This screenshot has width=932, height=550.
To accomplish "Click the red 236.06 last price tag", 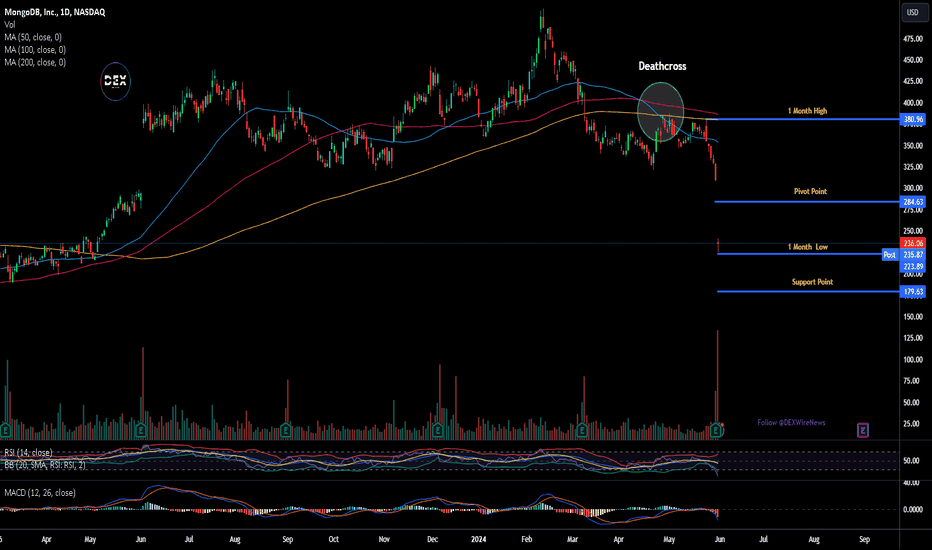I will 913,243.
